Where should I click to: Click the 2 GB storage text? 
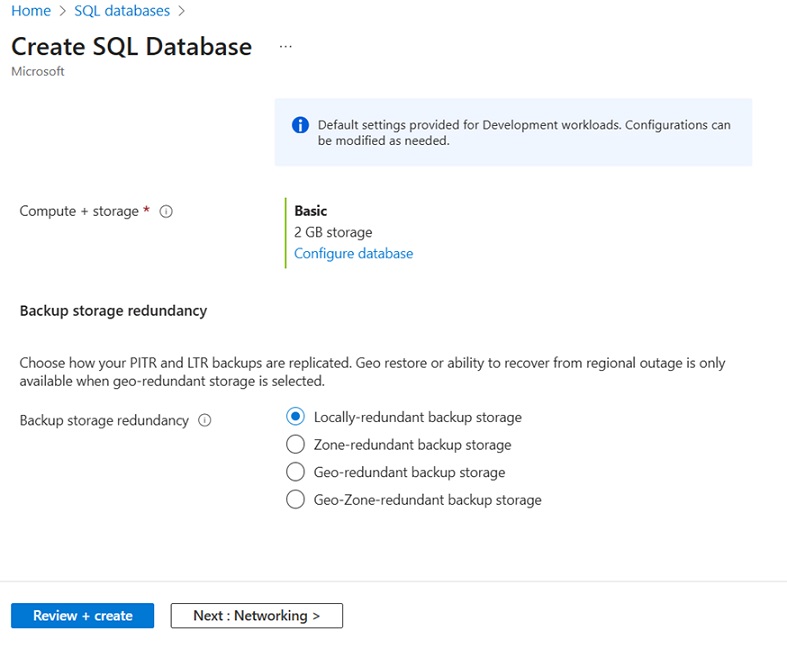coord(333,232)
